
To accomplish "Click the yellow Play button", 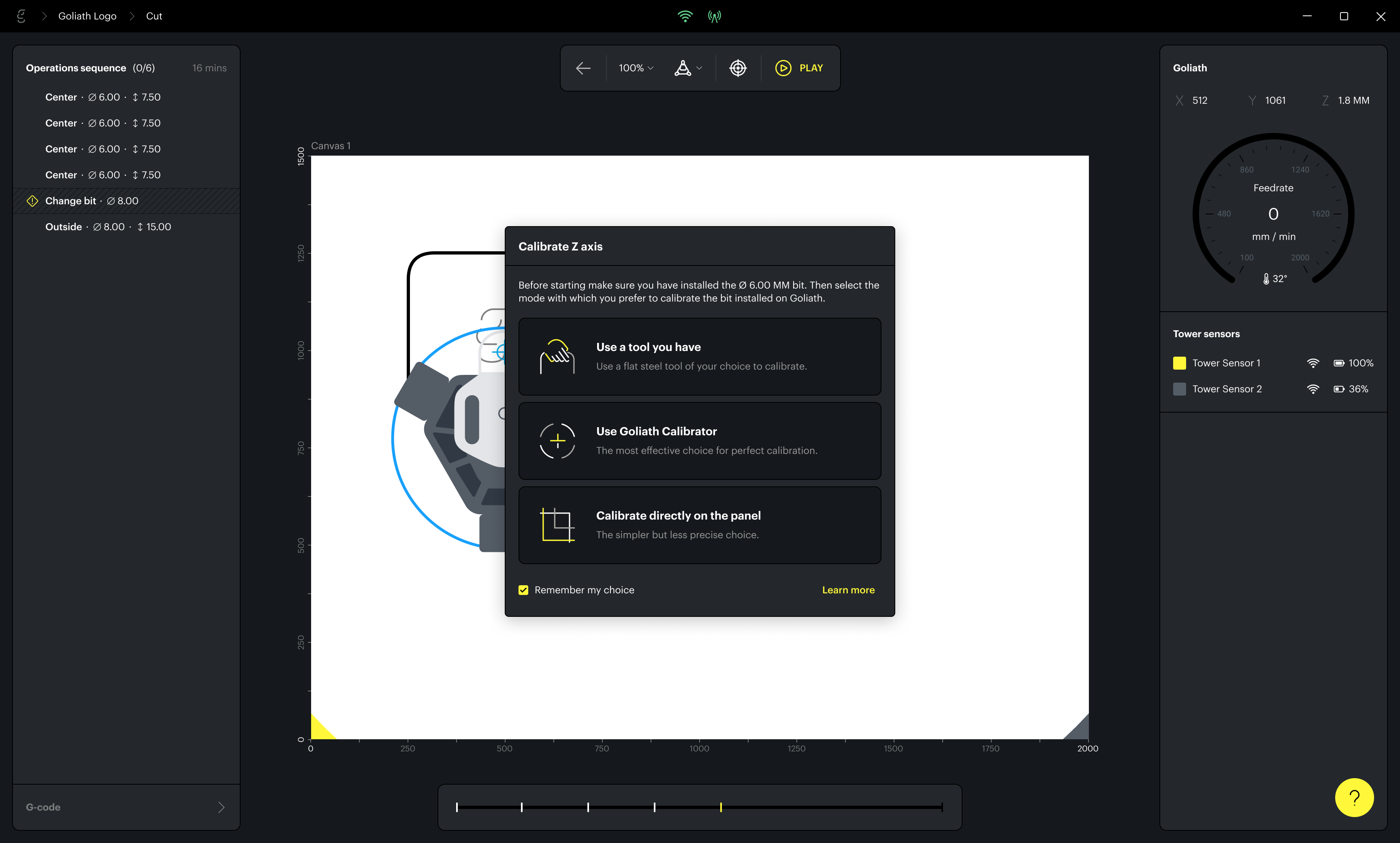I will tap(799, 68).
